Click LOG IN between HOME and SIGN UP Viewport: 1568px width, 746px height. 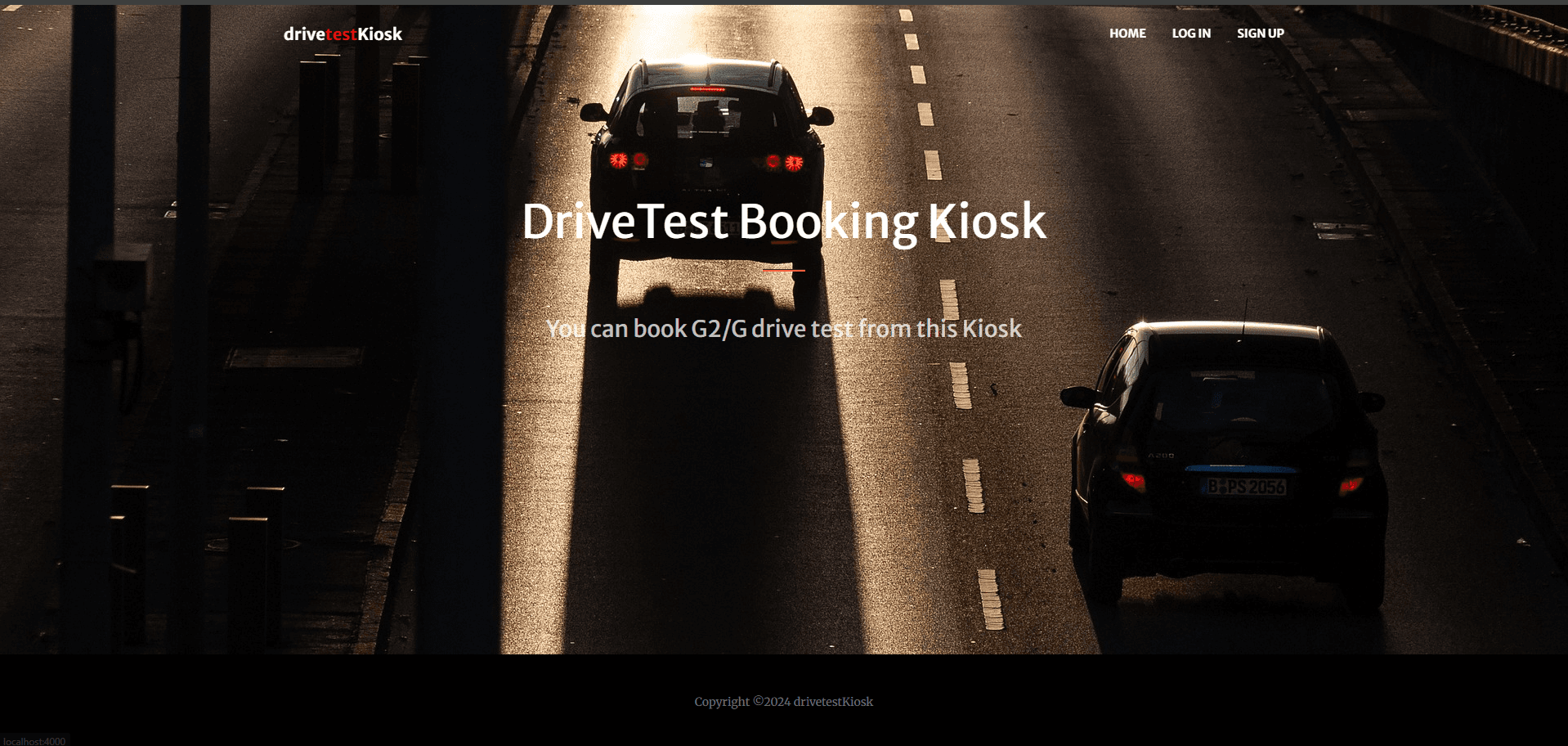coord(1191,34)
